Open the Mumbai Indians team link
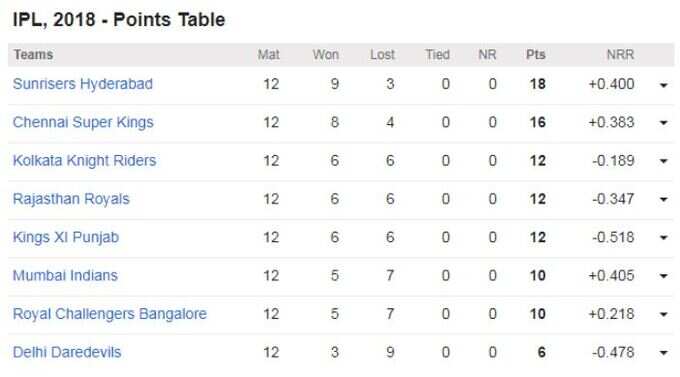The image size is (680, 377). (x=65, y=275)
